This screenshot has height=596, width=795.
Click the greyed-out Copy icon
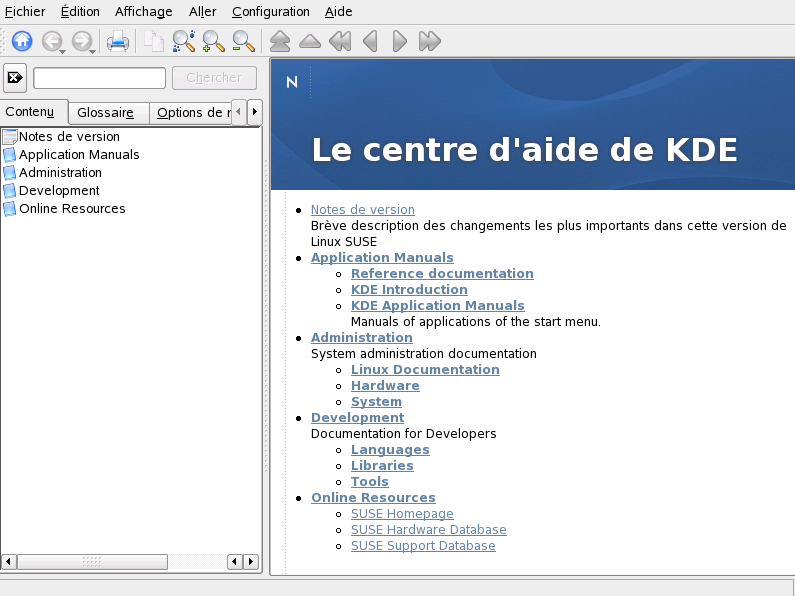153,41
